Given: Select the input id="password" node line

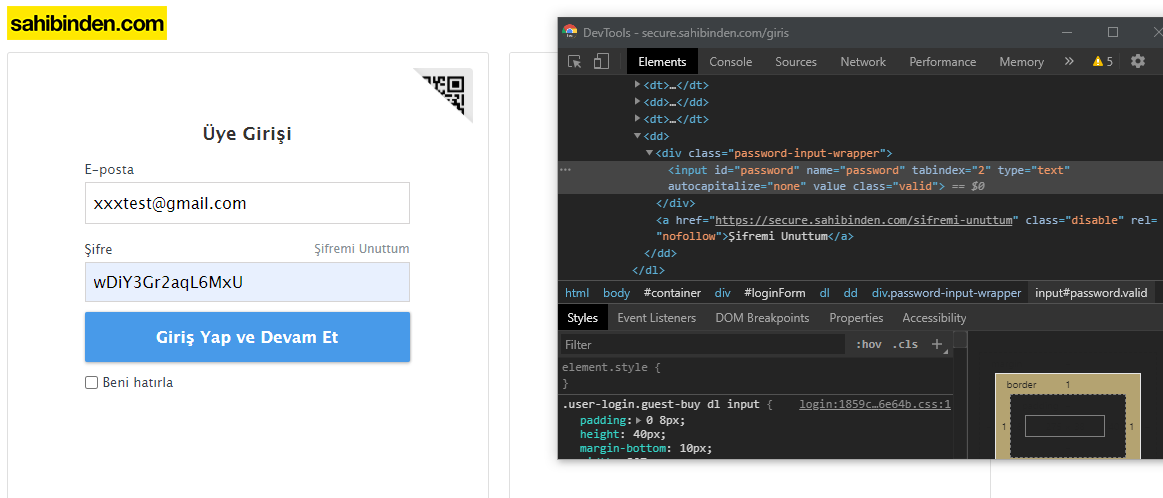Looking at the screenshot, I should click(860, 178).
